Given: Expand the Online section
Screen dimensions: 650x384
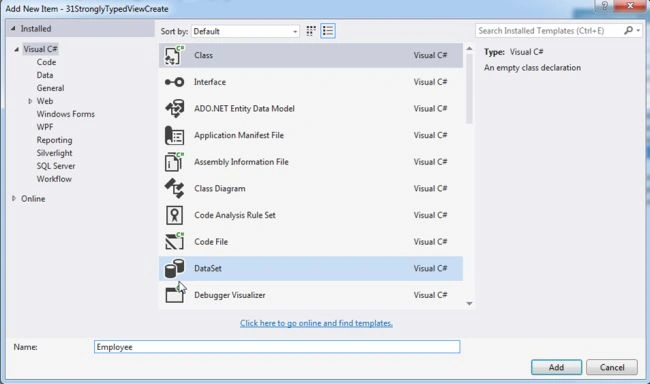Looking at the screenshot, I should click(14, 199).
